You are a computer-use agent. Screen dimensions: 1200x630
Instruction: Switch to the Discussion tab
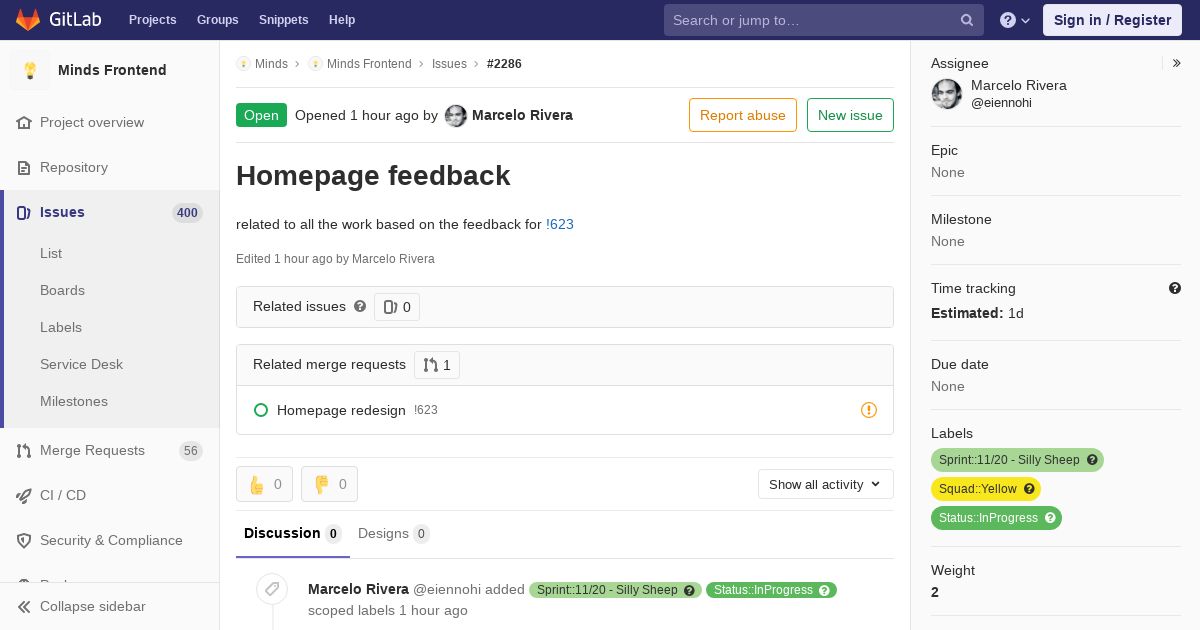click(x=293, y=534)
